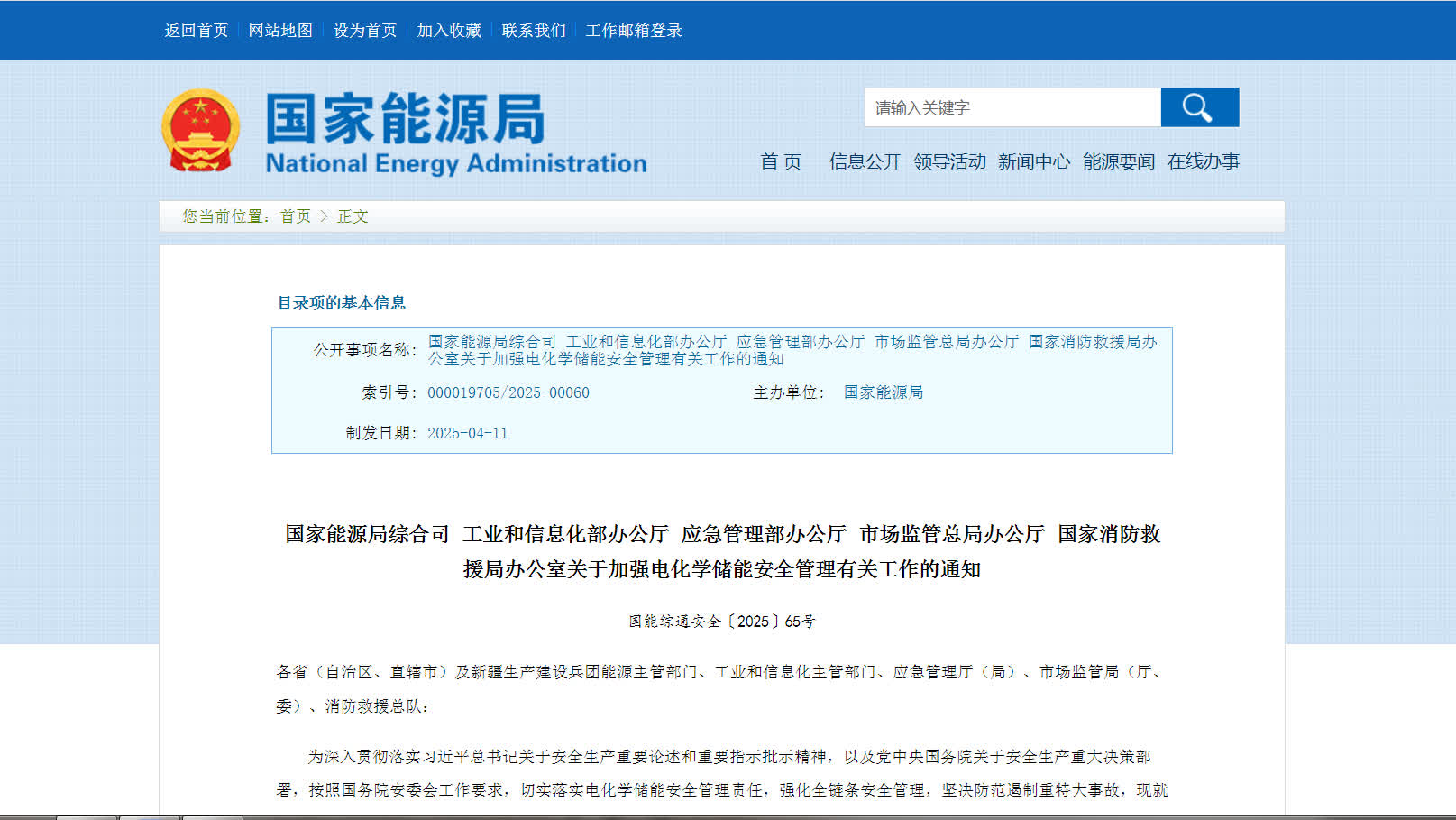Click the 公开事项名称 title value
This screenshot has width=1456, height=820.
(x=792, y=350)
